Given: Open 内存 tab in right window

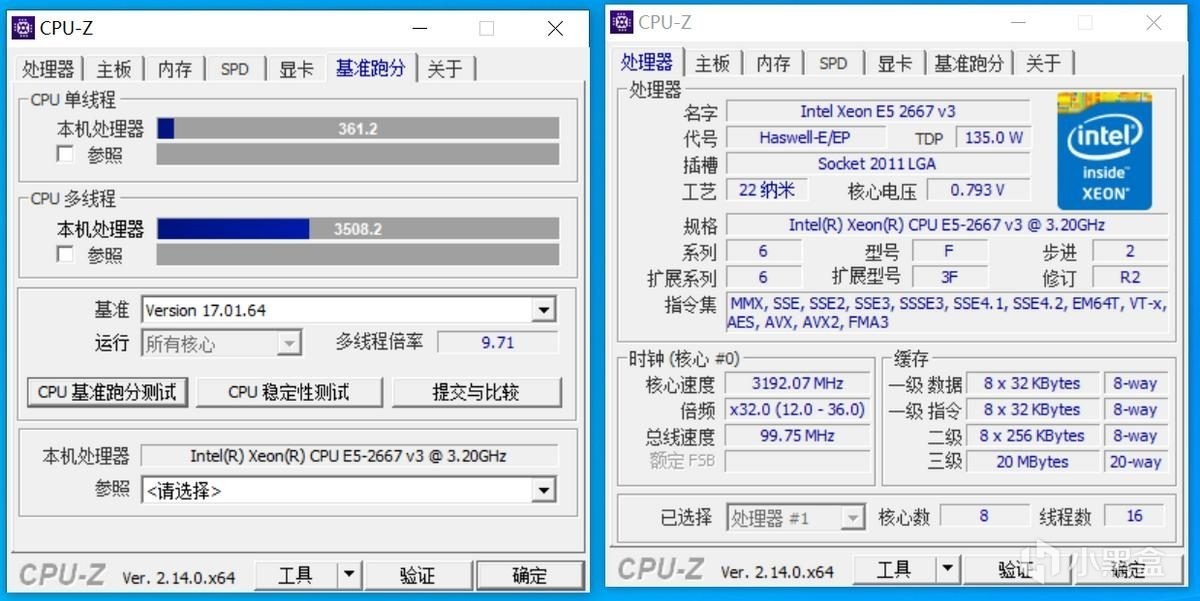Looking at the screenshot, I should tap(773, 64).
